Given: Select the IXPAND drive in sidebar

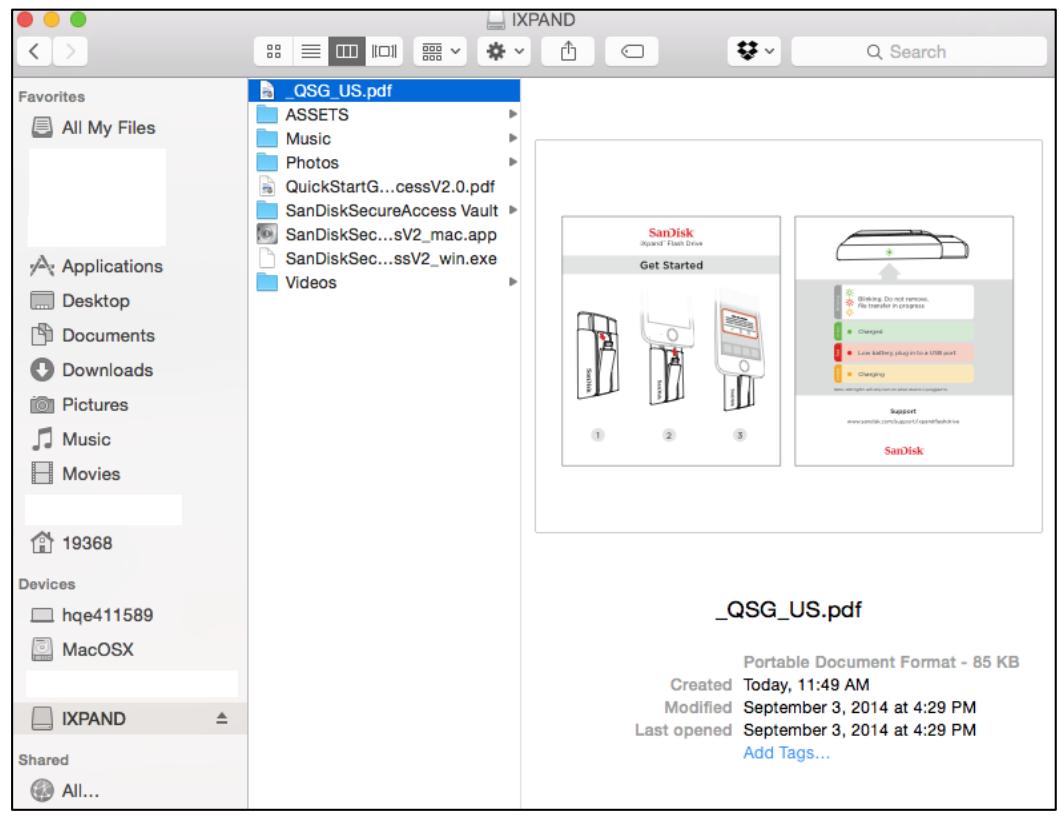Looking at the screenshot, I should [x=130, y=718].
